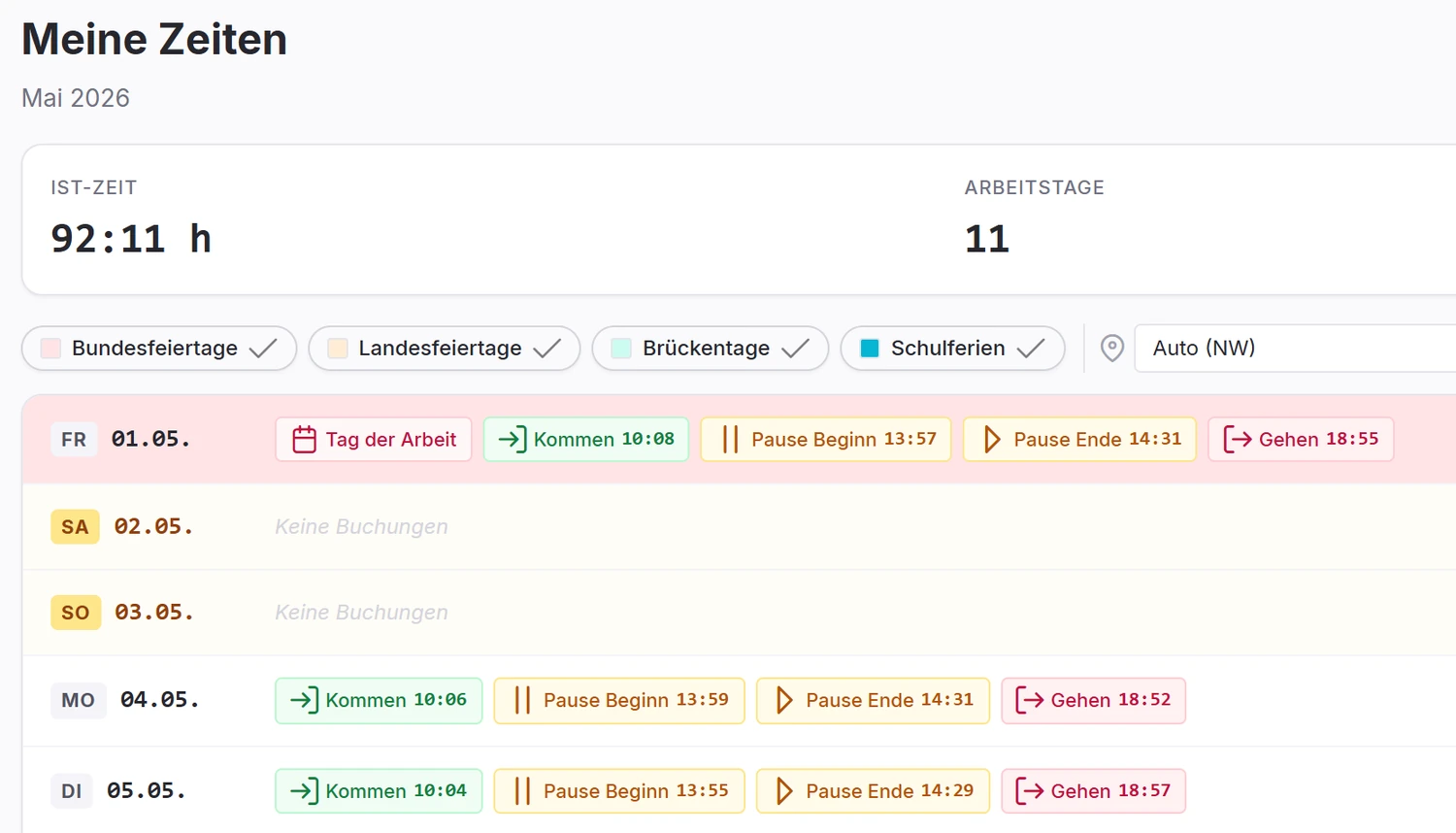This screenshot has height=833, width=1456.
Task: Click the 92:11 h Ist-Zeit value
Action: coord(131,239)
